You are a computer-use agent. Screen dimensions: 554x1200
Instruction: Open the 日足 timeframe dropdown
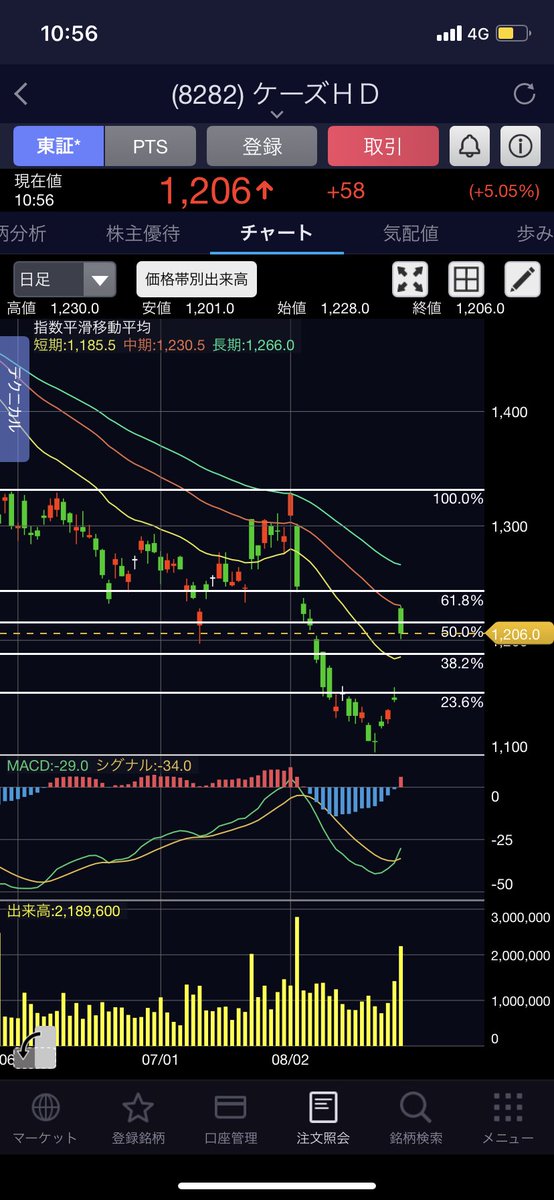click(x=64, y=280)
